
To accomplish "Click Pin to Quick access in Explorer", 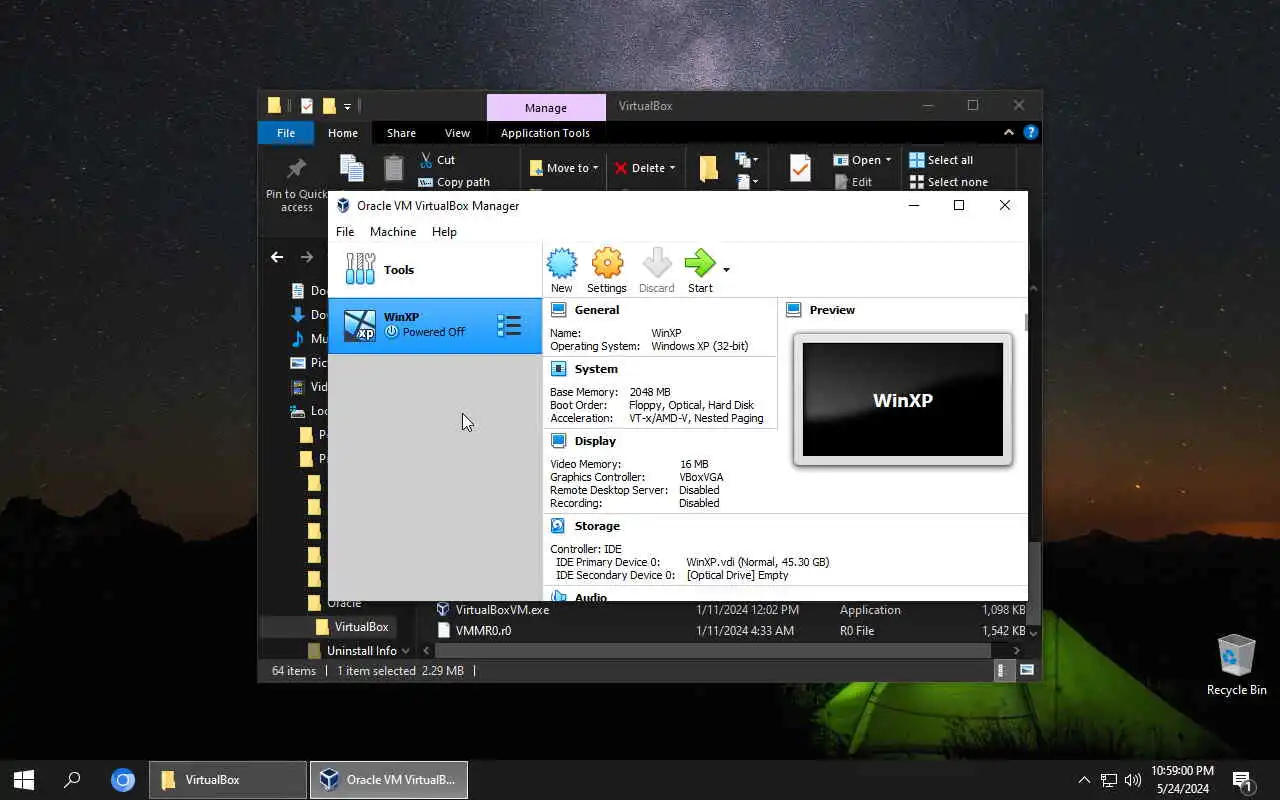I will pyautogui.click(x=296, y=186).
